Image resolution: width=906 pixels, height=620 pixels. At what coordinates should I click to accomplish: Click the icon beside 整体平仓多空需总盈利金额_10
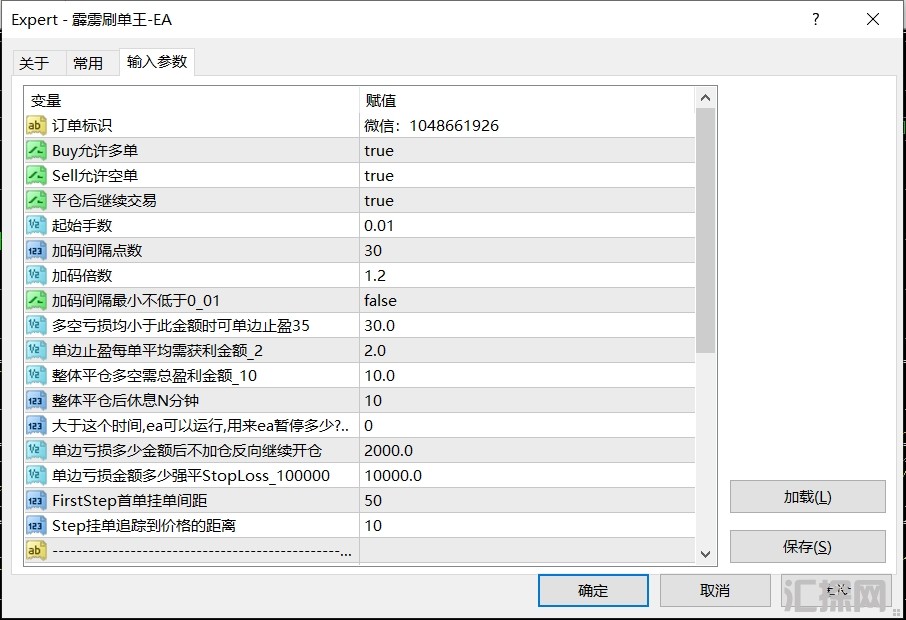point(35,376)
